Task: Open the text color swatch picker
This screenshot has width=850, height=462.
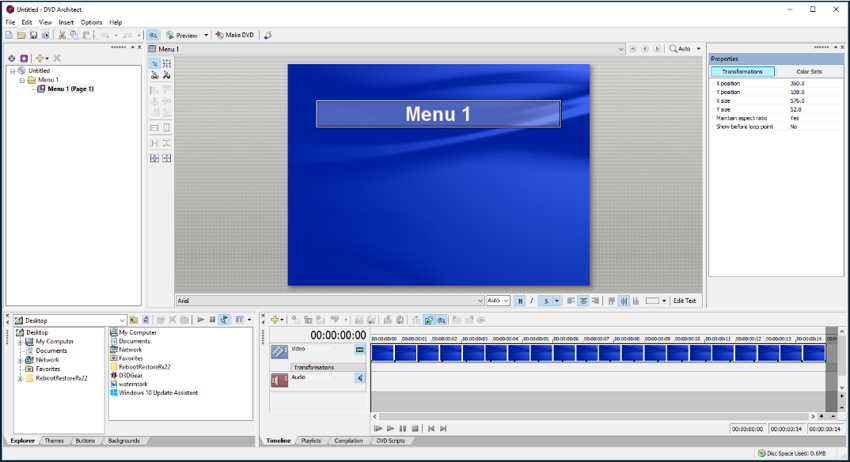Action: point(652,301)
